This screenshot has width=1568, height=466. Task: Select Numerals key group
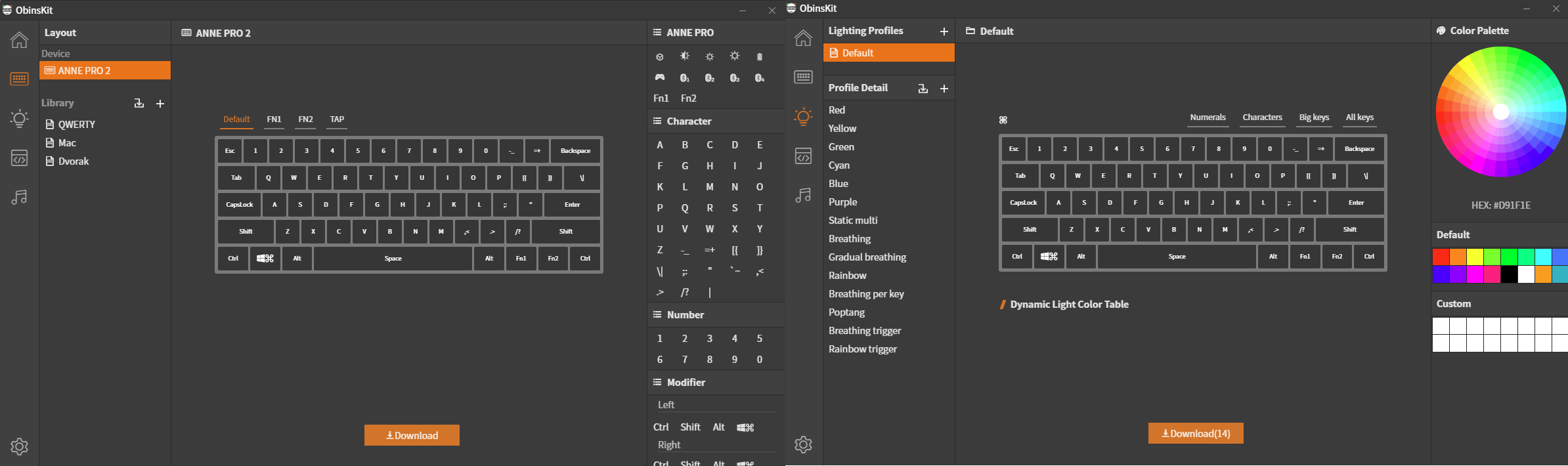point(1208,117)
